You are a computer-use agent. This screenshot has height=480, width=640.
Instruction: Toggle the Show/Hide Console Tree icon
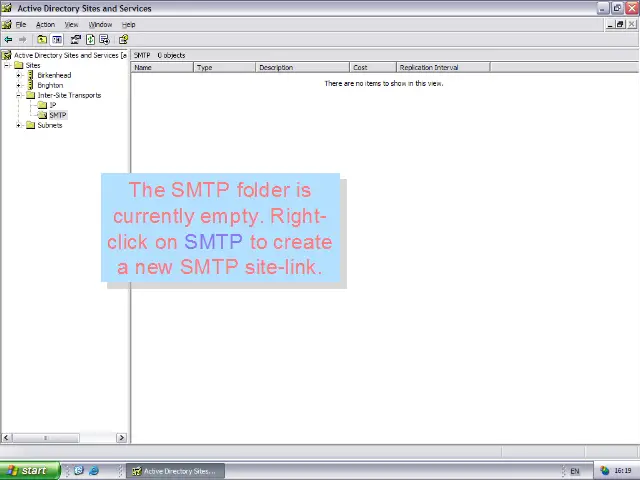(57, 40)
